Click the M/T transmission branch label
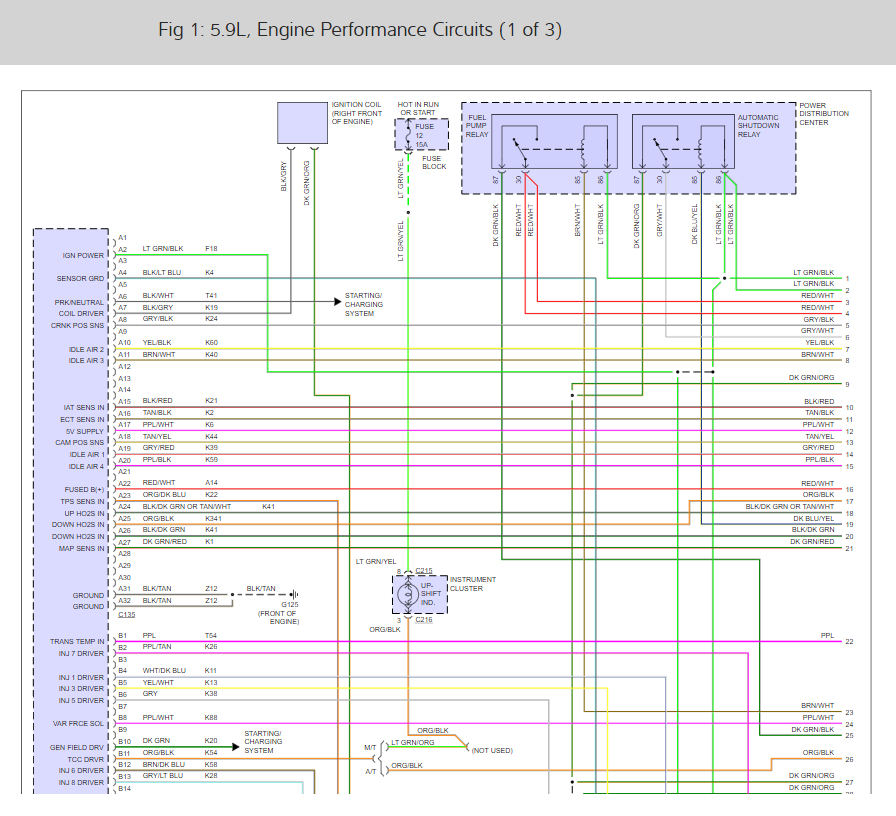This screenshot has height=816, width=896. coord(368,747)
